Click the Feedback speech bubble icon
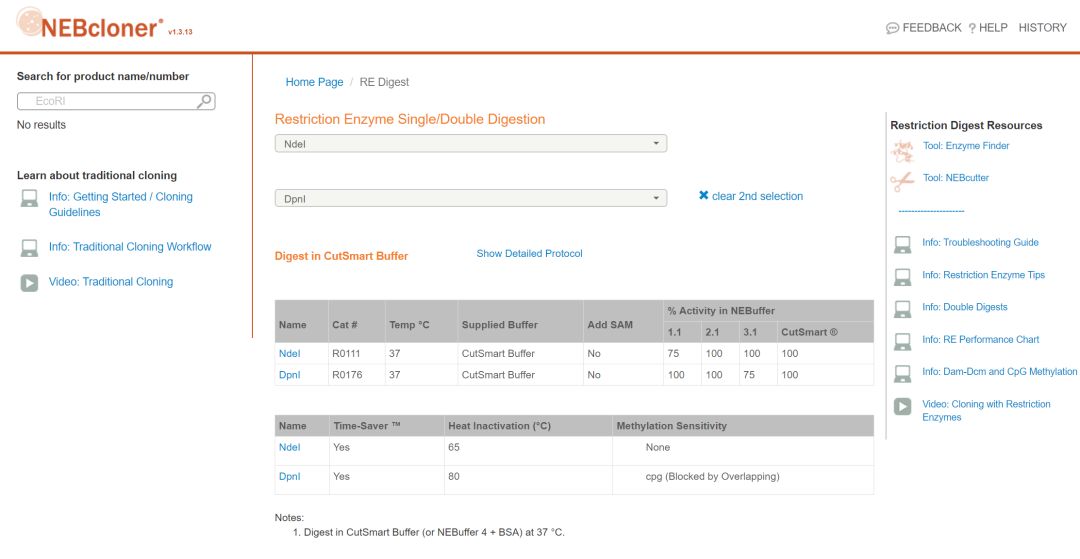 (892, 28)
